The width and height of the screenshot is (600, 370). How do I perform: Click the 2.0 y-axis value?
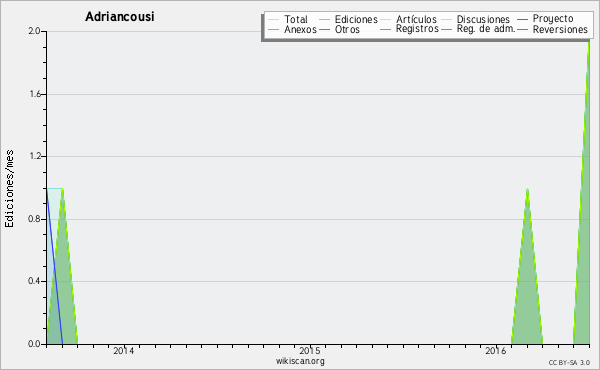34,31
